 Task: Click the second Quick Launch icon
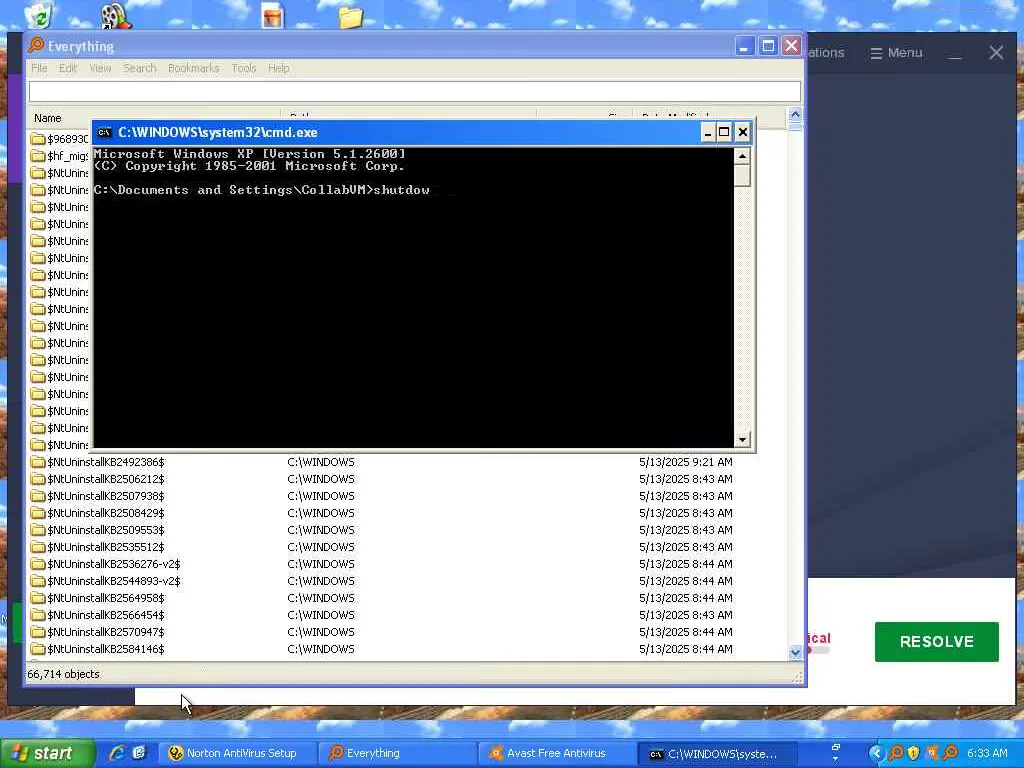click(x=139, y=753)
